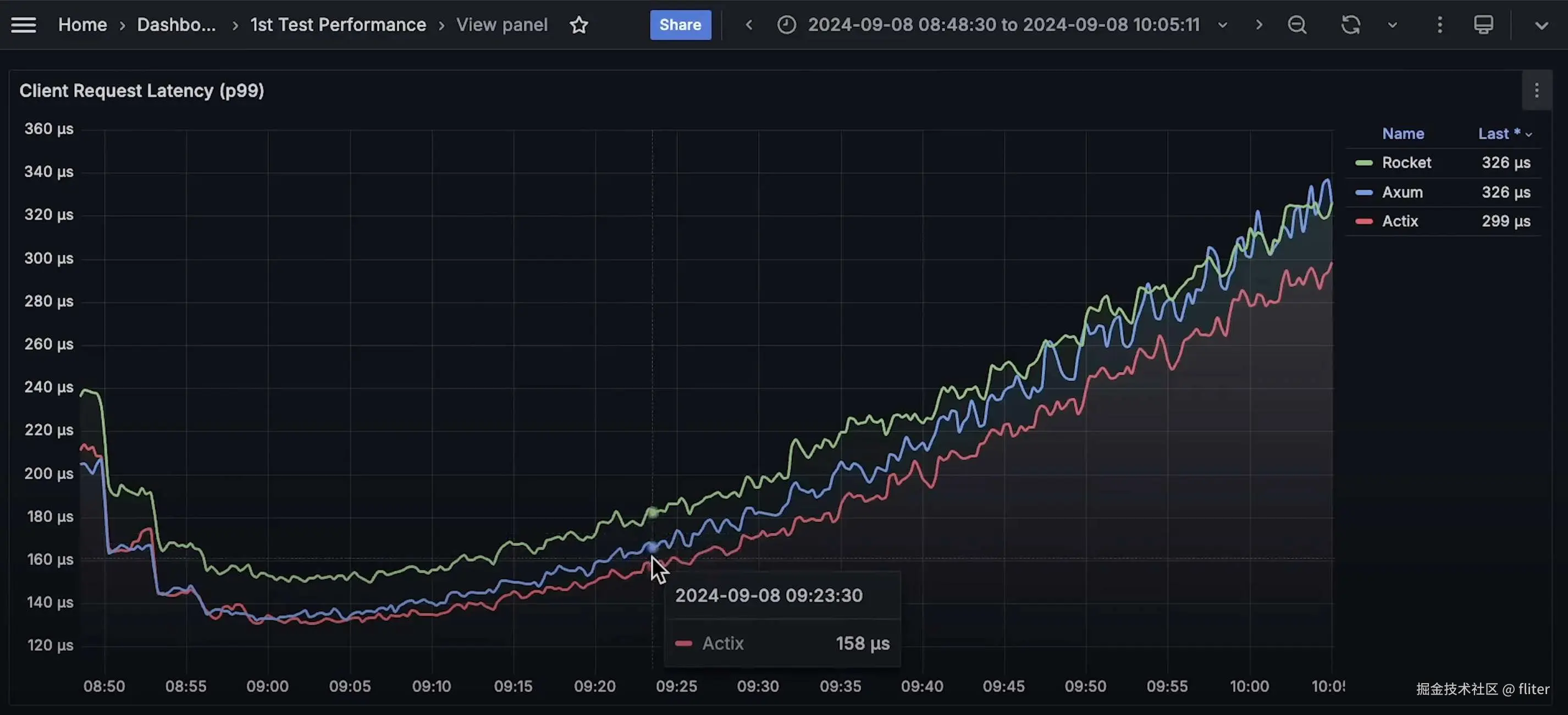Go to Home breadcrumb
Viewport: 1568px width, 715px height.
82,25
